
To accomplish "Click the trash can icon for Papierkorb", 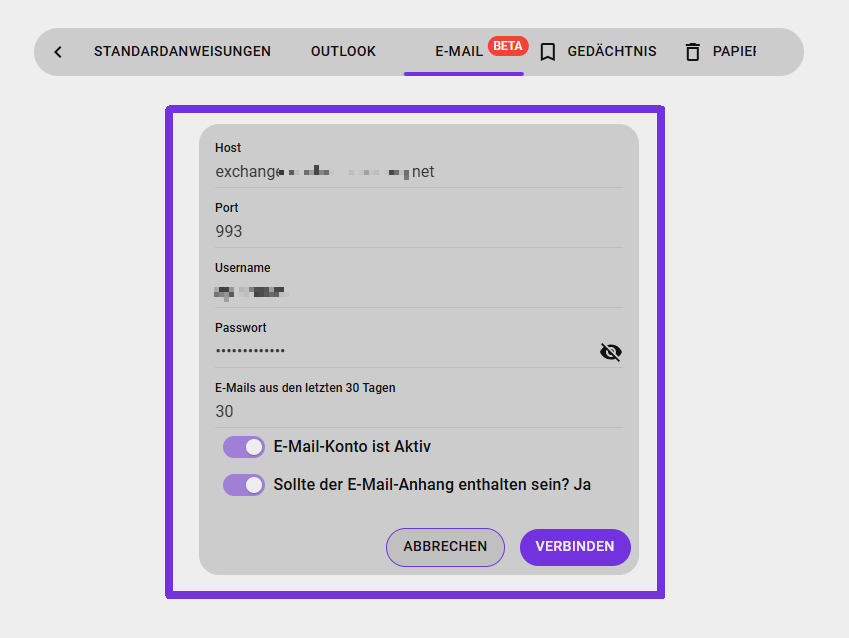I will 692,52.
